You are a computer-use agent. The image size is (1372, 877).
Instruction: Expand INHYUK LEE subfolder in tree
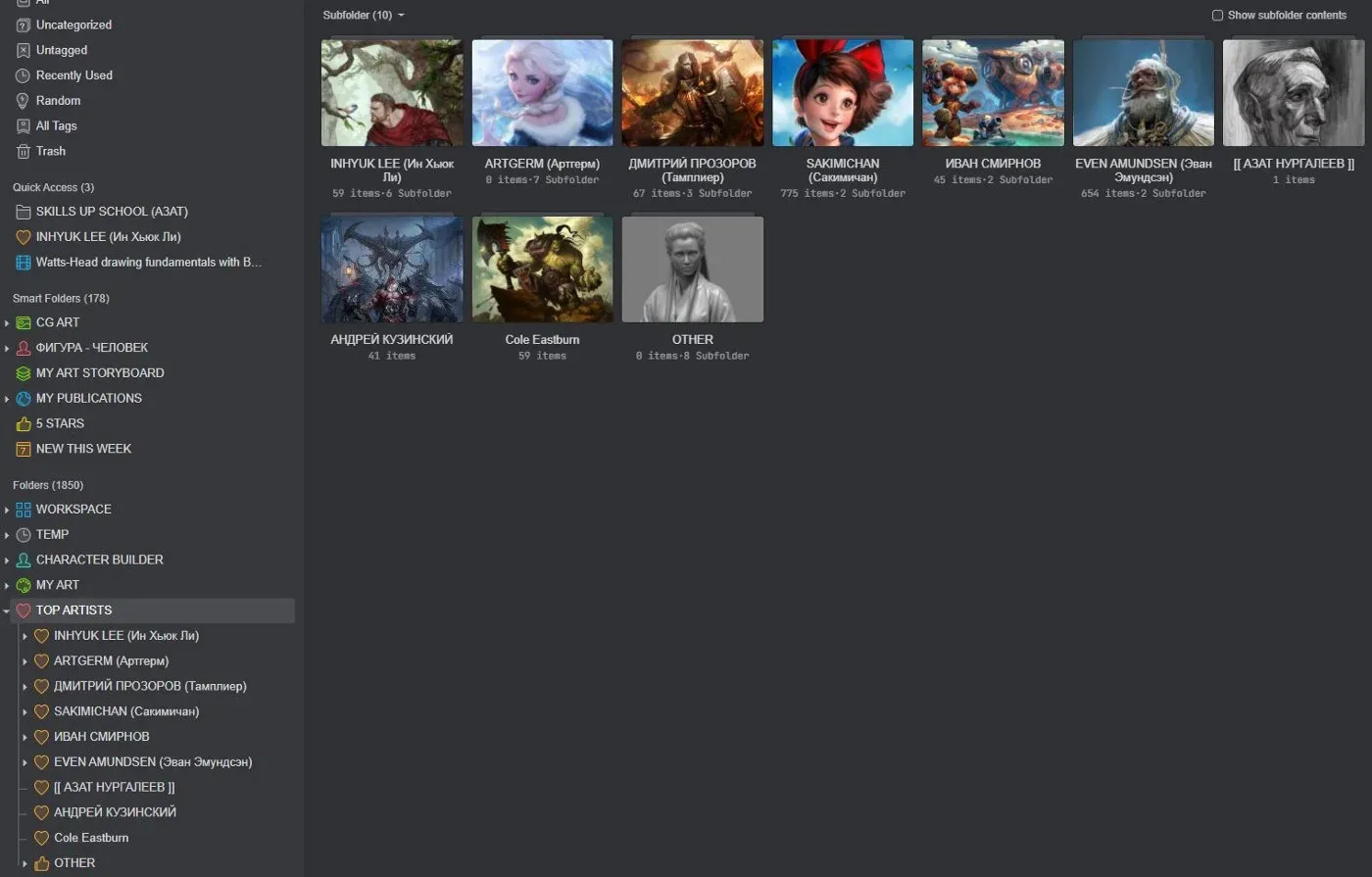pyautogui.click(x=24, y=636)
